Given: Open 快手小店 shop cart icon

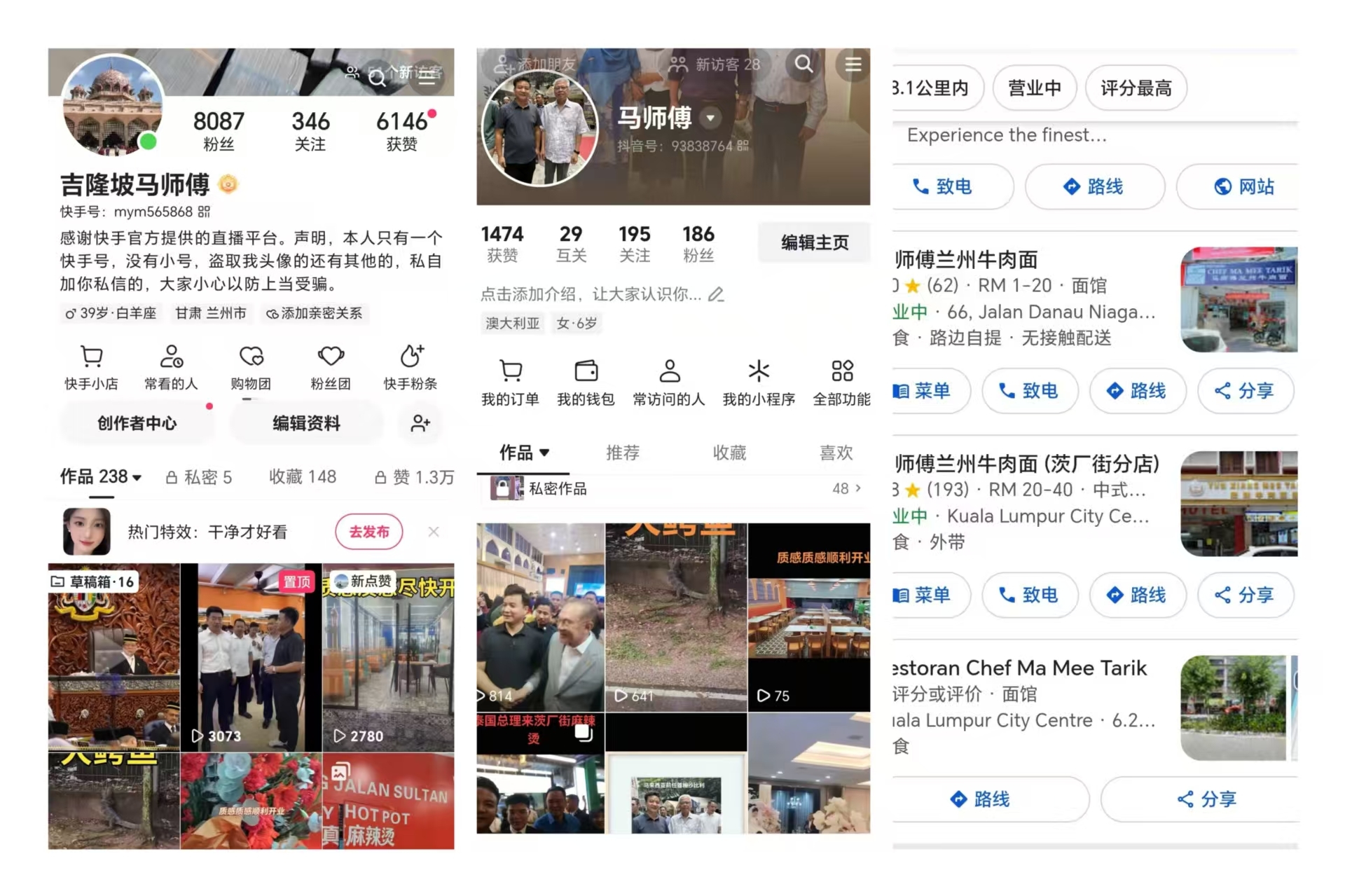Looking at the screenshot, I should coord(92,357).
